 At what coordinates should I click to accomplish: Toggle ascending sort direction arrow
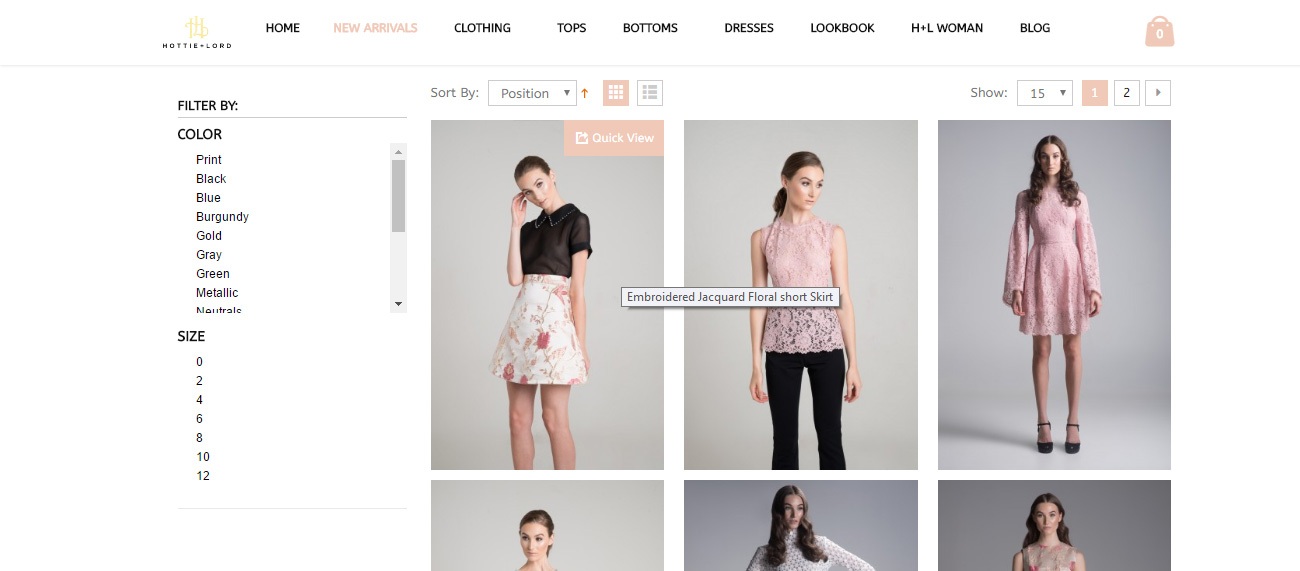[x=585, y=93]
